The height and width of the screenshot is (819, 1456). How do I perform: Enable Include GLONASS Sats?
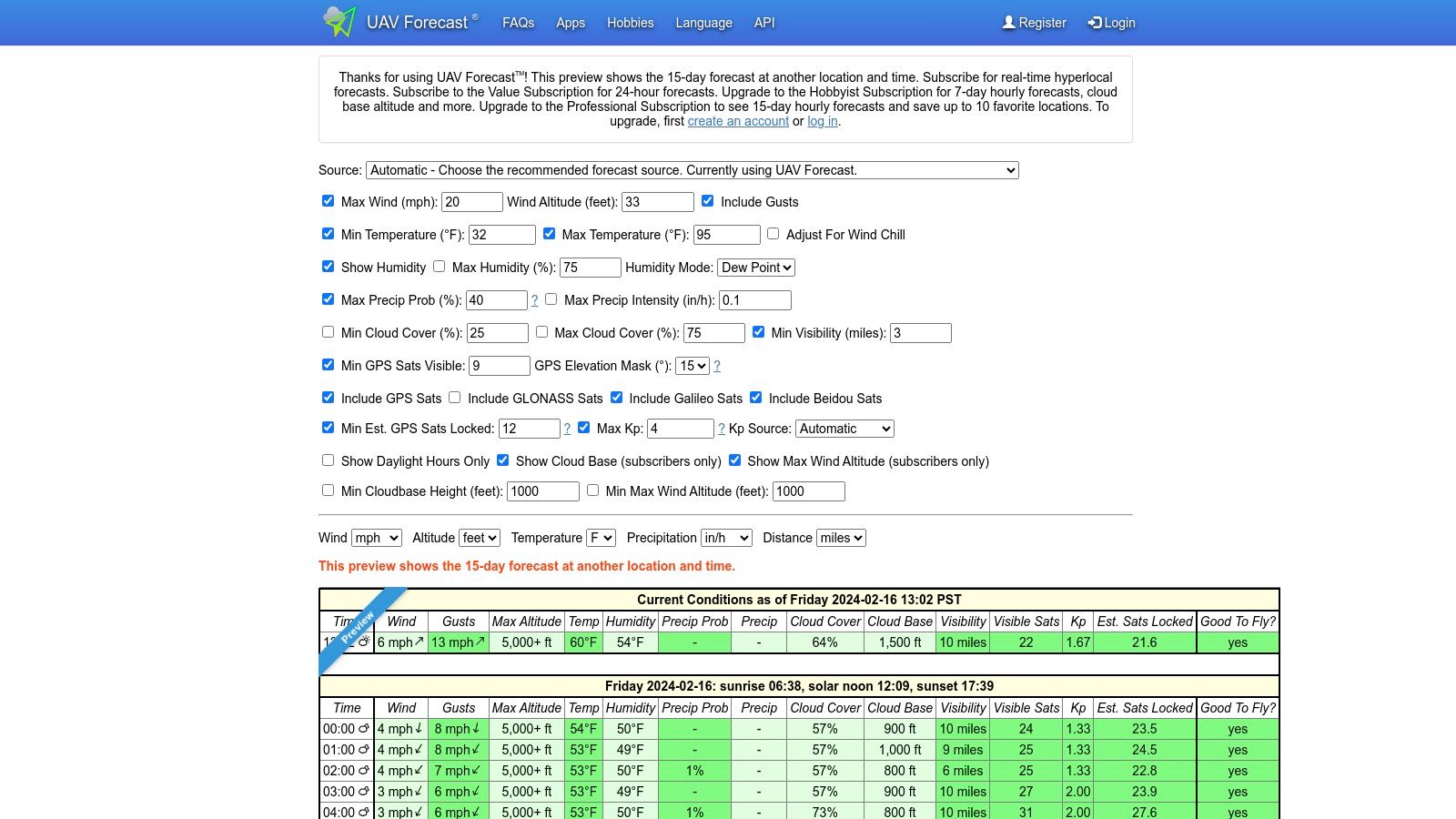454,398
